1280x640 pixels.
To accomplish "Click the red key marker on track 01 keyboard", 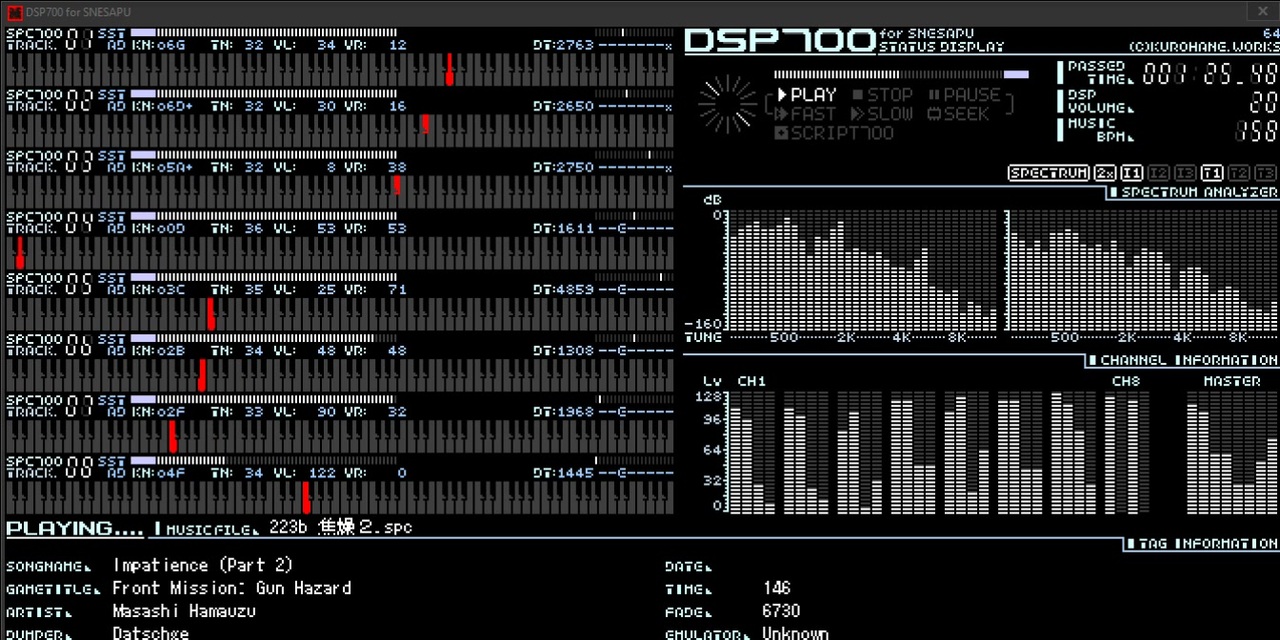I will pos(450,69).
